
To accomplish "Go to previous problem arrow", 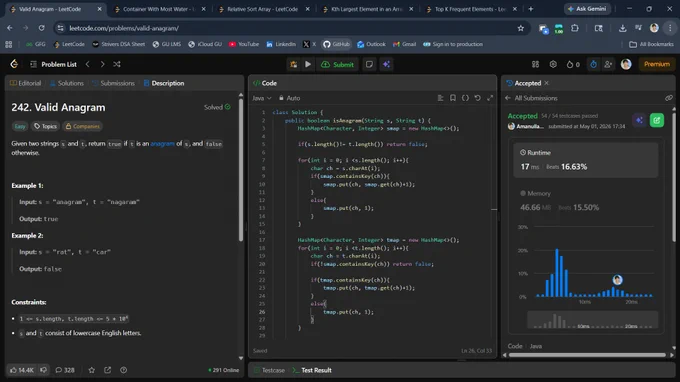I will point(88,64).
